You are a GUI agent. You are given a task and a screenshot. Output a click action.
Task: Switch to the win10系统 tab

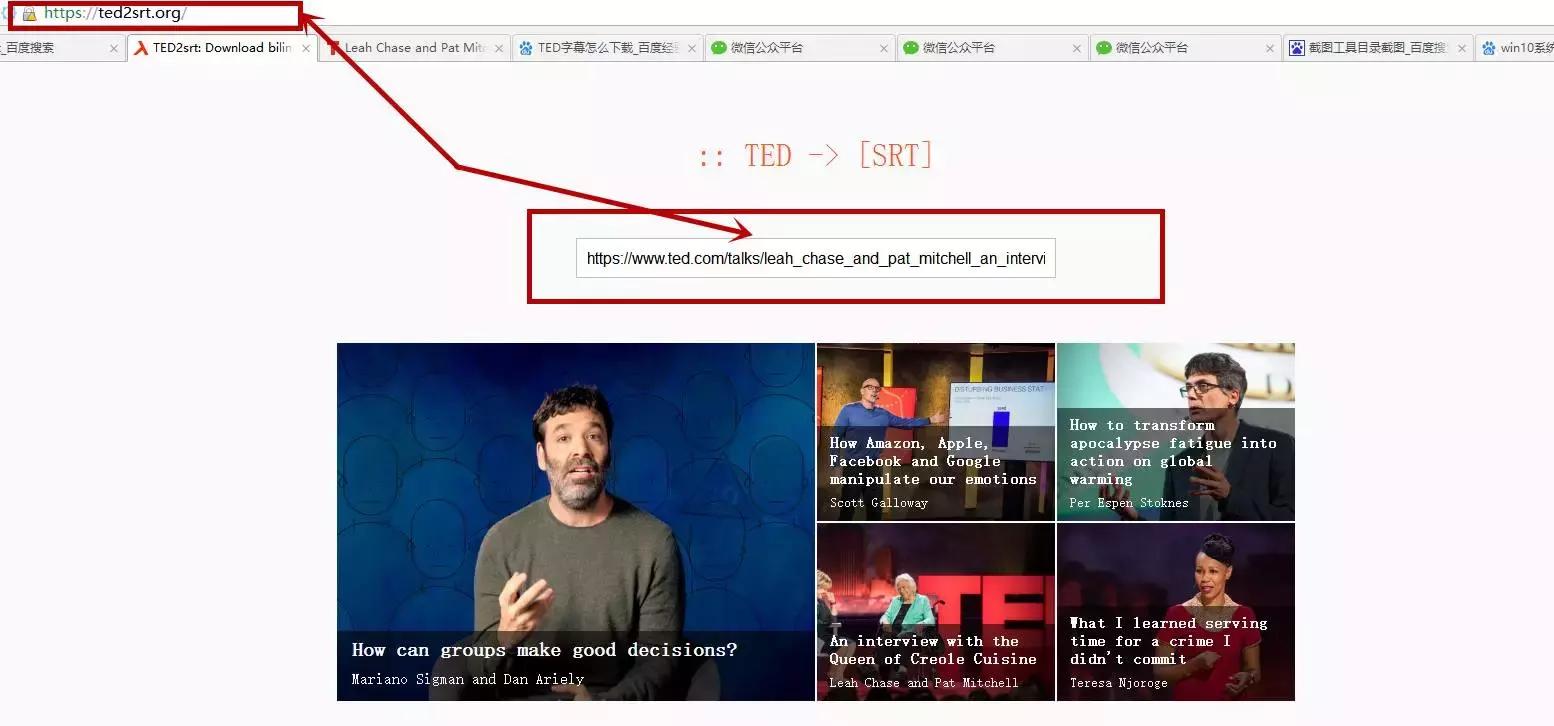tap(1516, 47)
